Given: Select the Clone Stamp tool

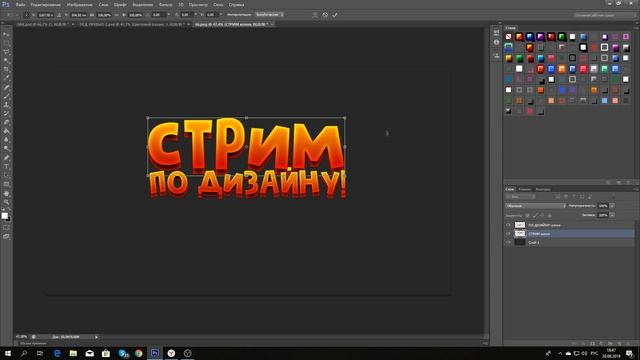Looking at the screenshot, I should pos(6,105).
